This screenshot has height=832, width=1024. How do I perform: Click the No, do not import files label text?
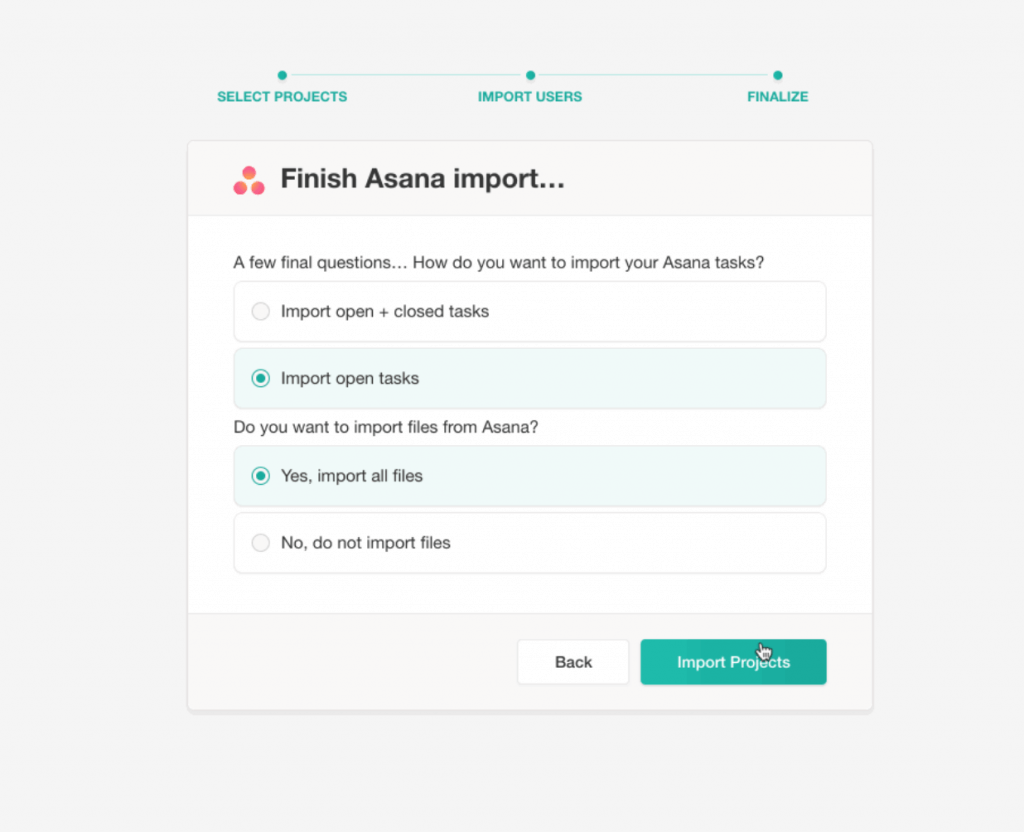(x=366, y=543)
